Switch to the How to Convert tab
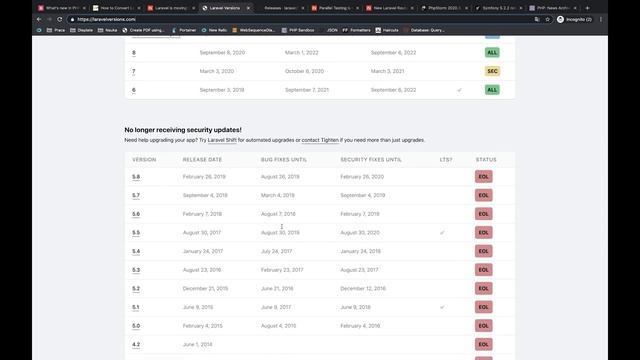 117,8
